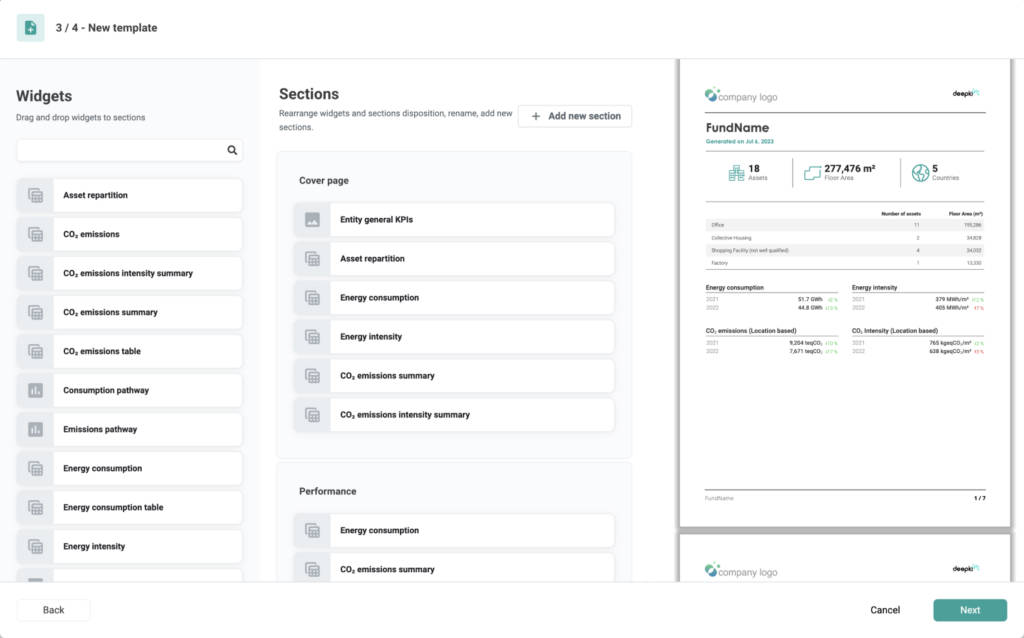Click the Entity general KPIs image icon
The height and width of the screenshot is (638, 1024).
click(312, 220)
